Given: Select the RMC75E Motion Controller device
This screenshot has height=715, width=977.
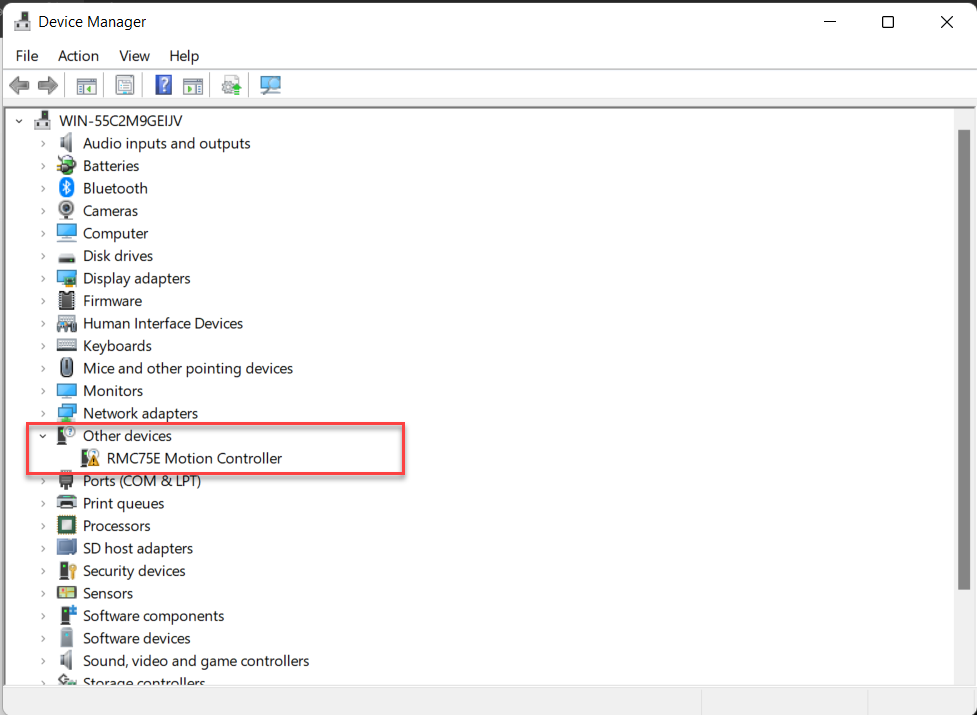Looking at the screenshot, I should coord(194,458).
